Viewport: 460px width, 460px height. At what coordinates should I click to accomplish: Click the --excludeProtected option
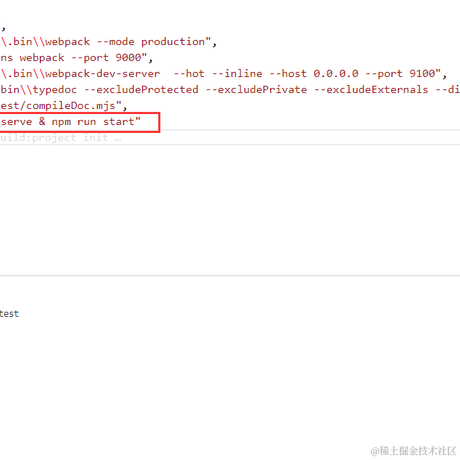click(141, 90)
